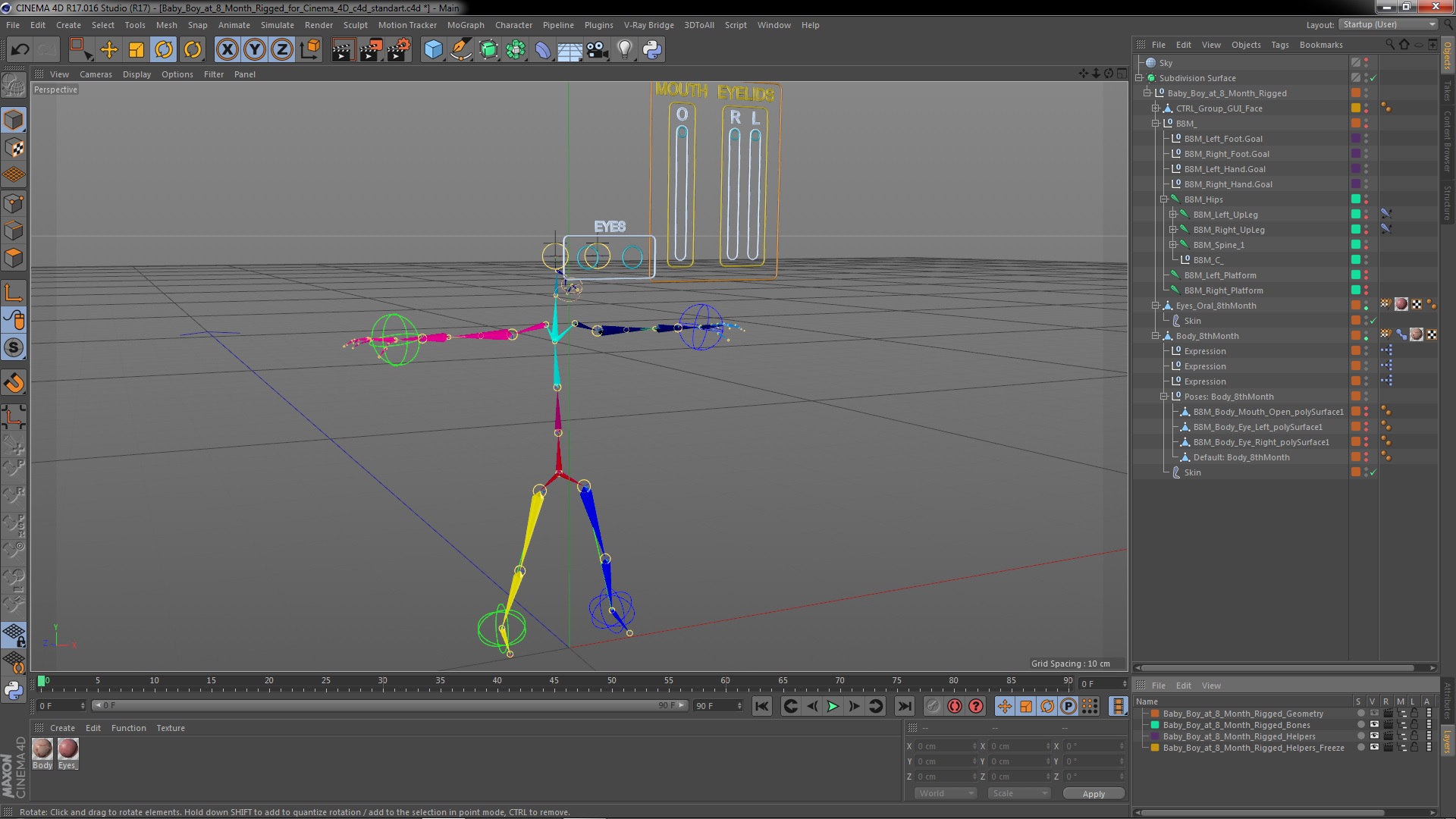Screen dimensions: 1456x819
Task: Expand CTRL_Group_GUI_Face
Action: (1156, 108)
